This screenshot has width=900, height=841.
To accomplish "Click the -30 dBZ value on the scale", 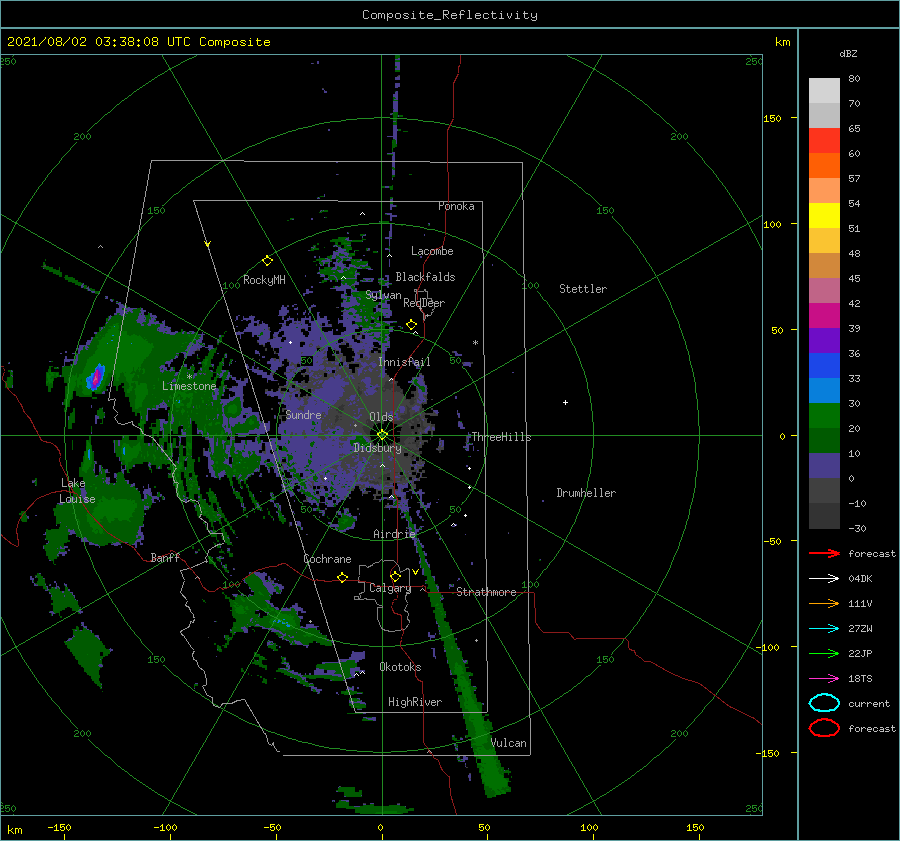I will click(857, 528).
